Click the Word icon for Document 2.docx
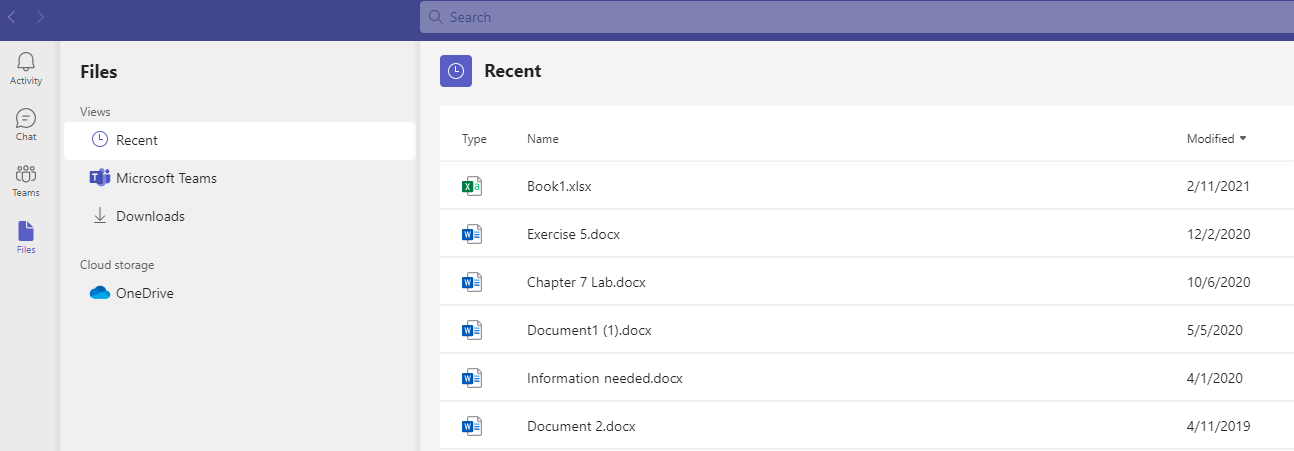Viewport: 1294px width, 451px height. coord(472,426)
